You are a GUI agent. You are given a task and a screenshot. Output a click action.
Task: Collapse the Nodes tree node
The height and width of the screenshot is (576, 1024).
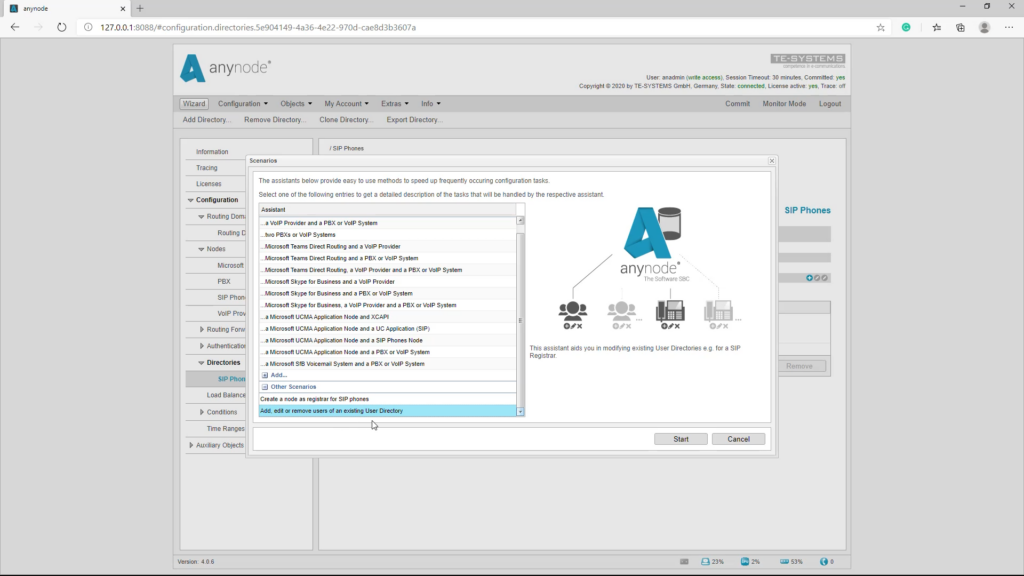[201, 249]
